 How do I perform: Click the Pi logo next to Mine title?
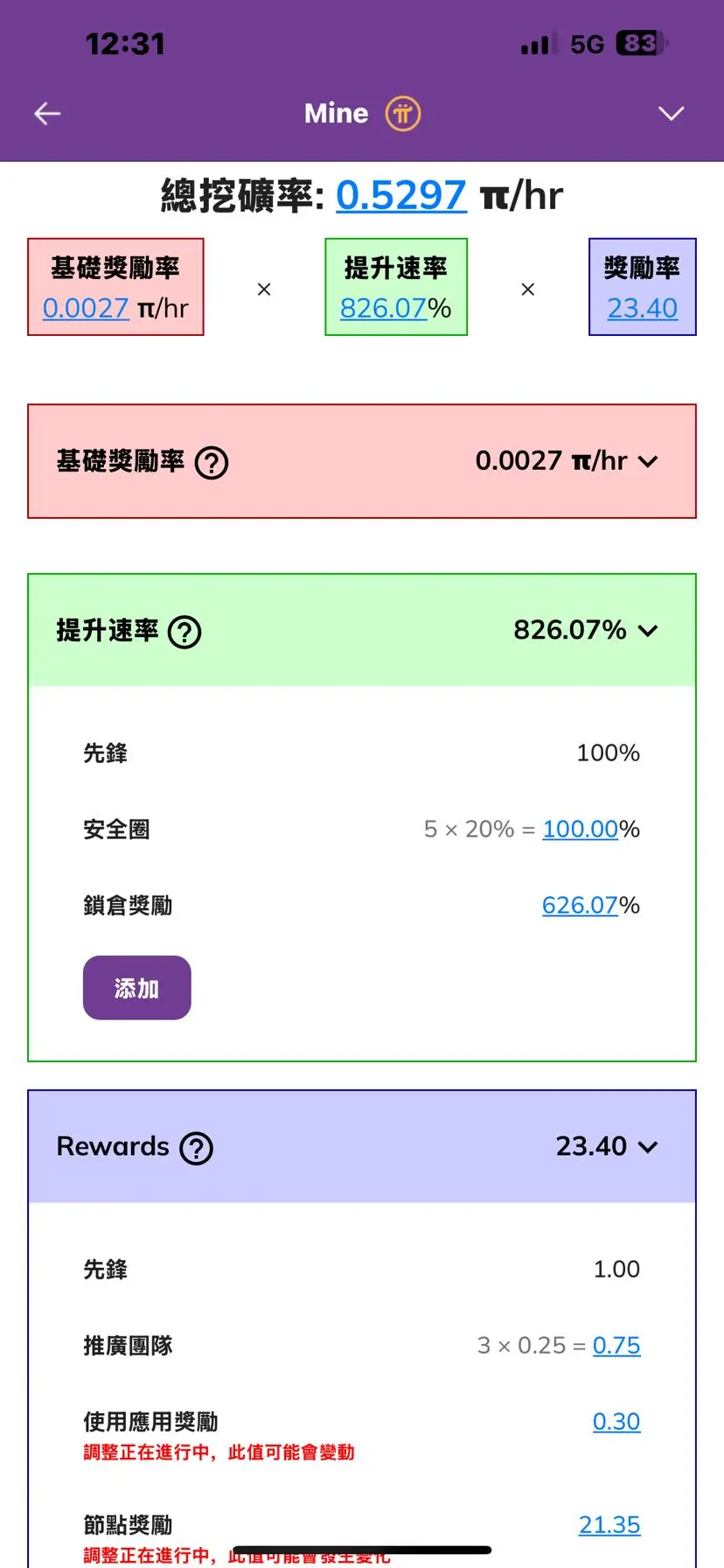[403, 113]
